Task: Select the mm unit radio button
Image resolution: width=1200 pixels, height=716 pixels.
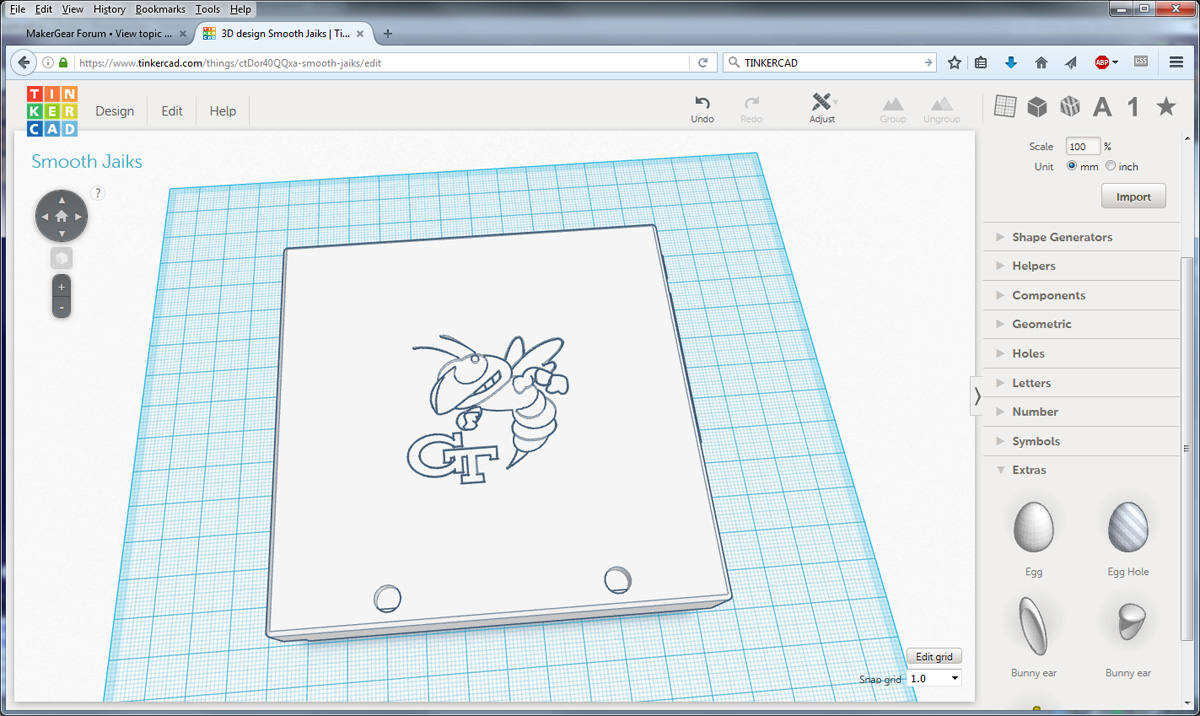Action: tap(1072, 166)
